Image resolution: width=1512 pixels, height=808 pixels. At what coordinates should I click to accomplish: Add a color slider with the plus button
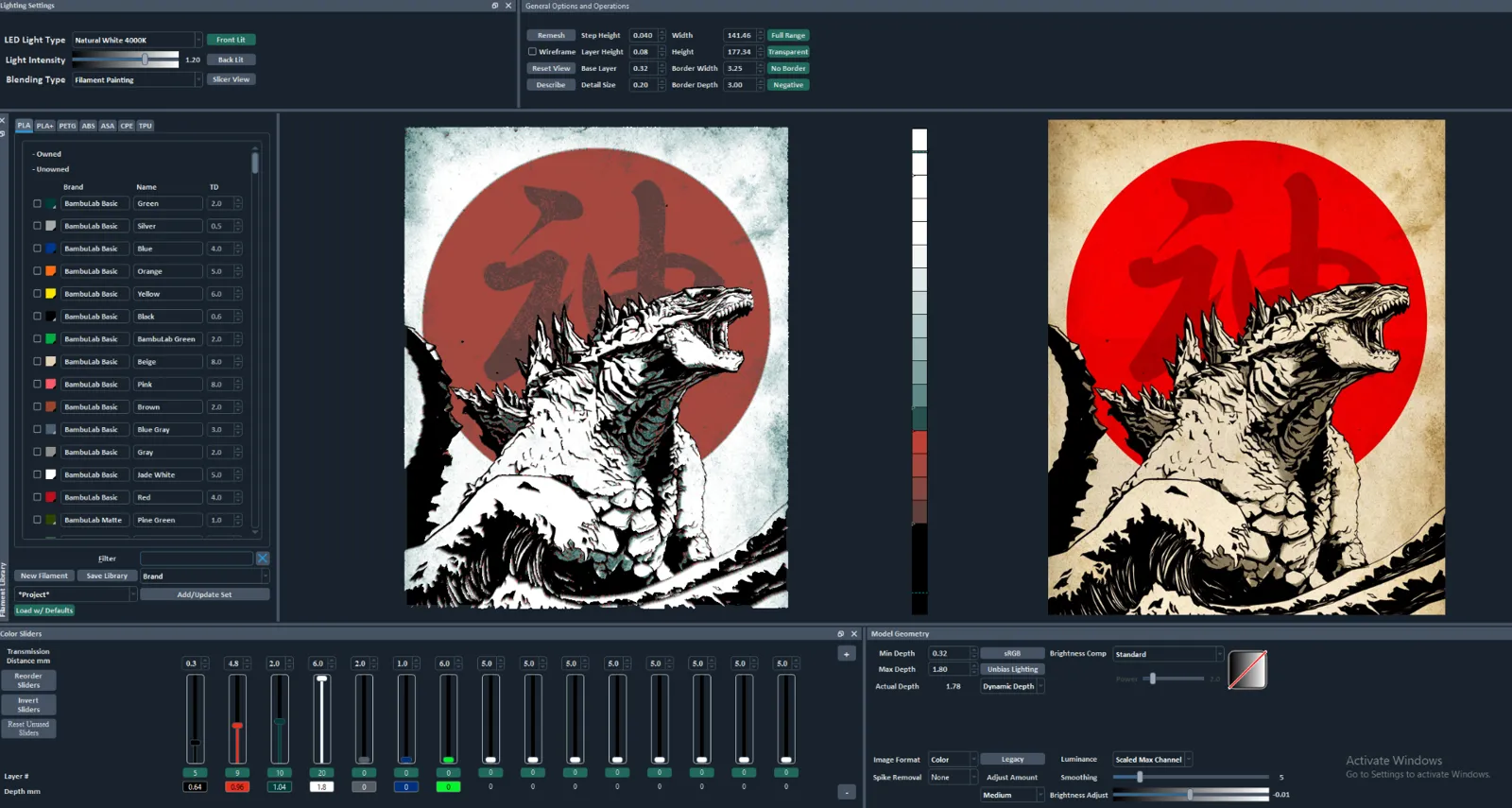pos(847,654)
